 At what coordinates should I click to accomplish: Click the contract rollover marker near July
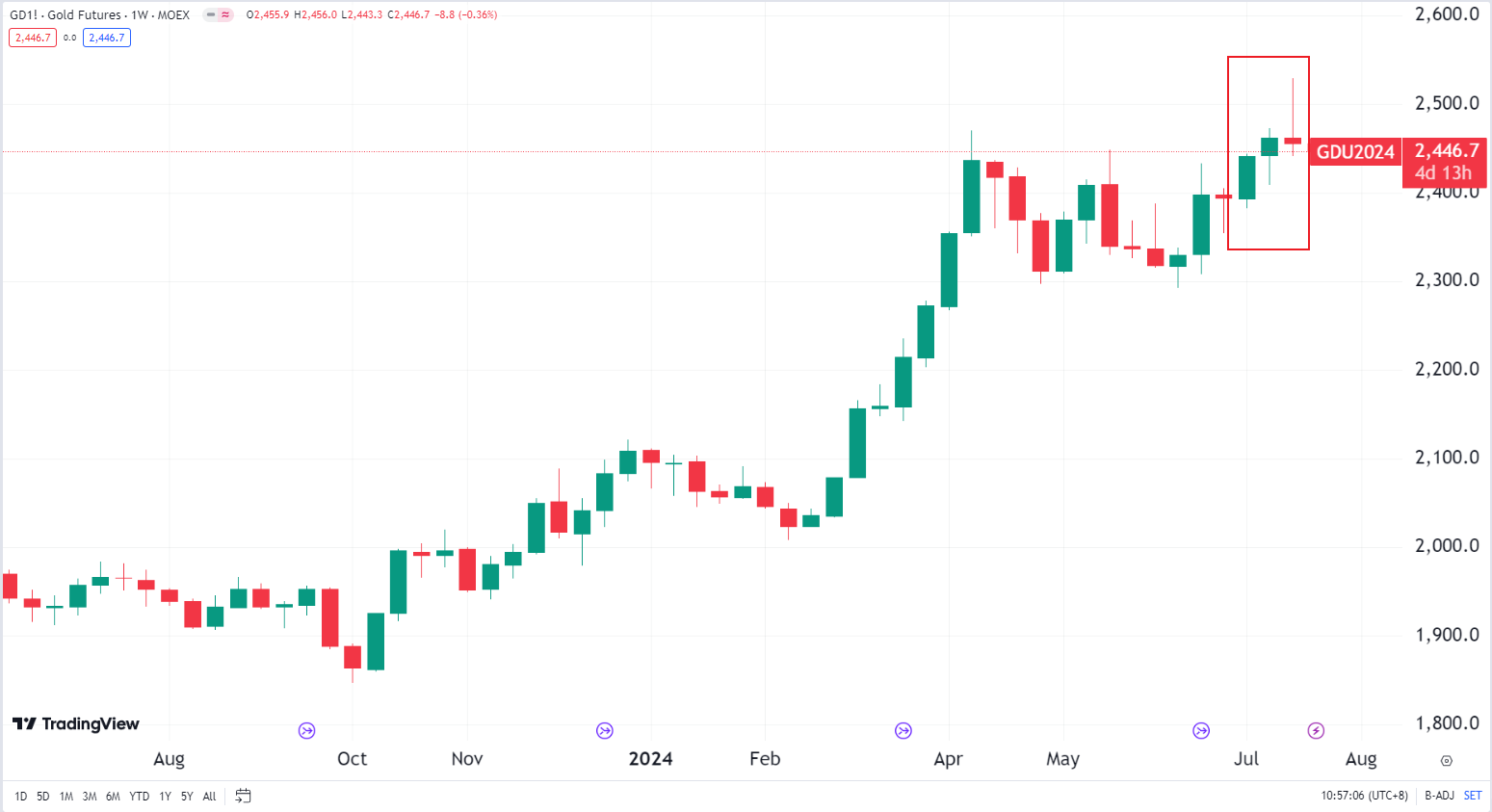[x=1201, y=731]
